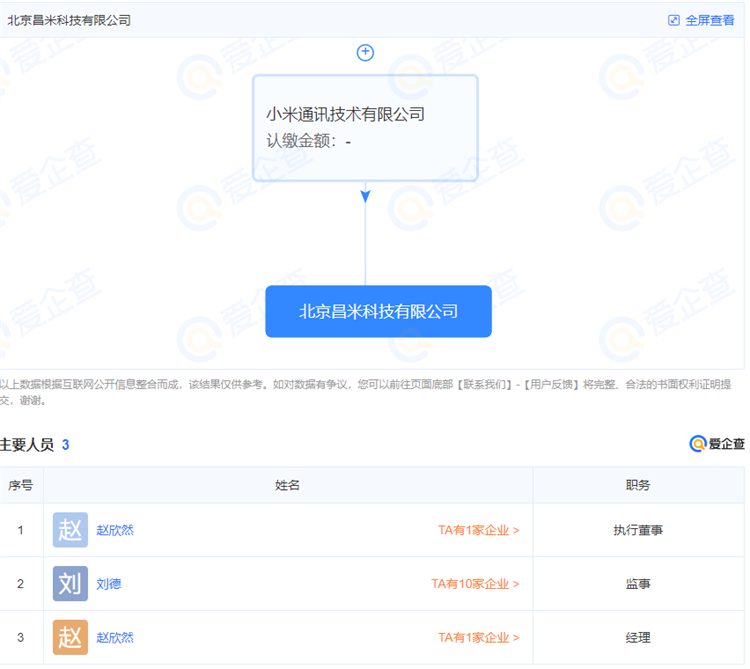Select the 经理 cell
The height and width of the screenshot is (669, 750).
(x=638, y=637)
